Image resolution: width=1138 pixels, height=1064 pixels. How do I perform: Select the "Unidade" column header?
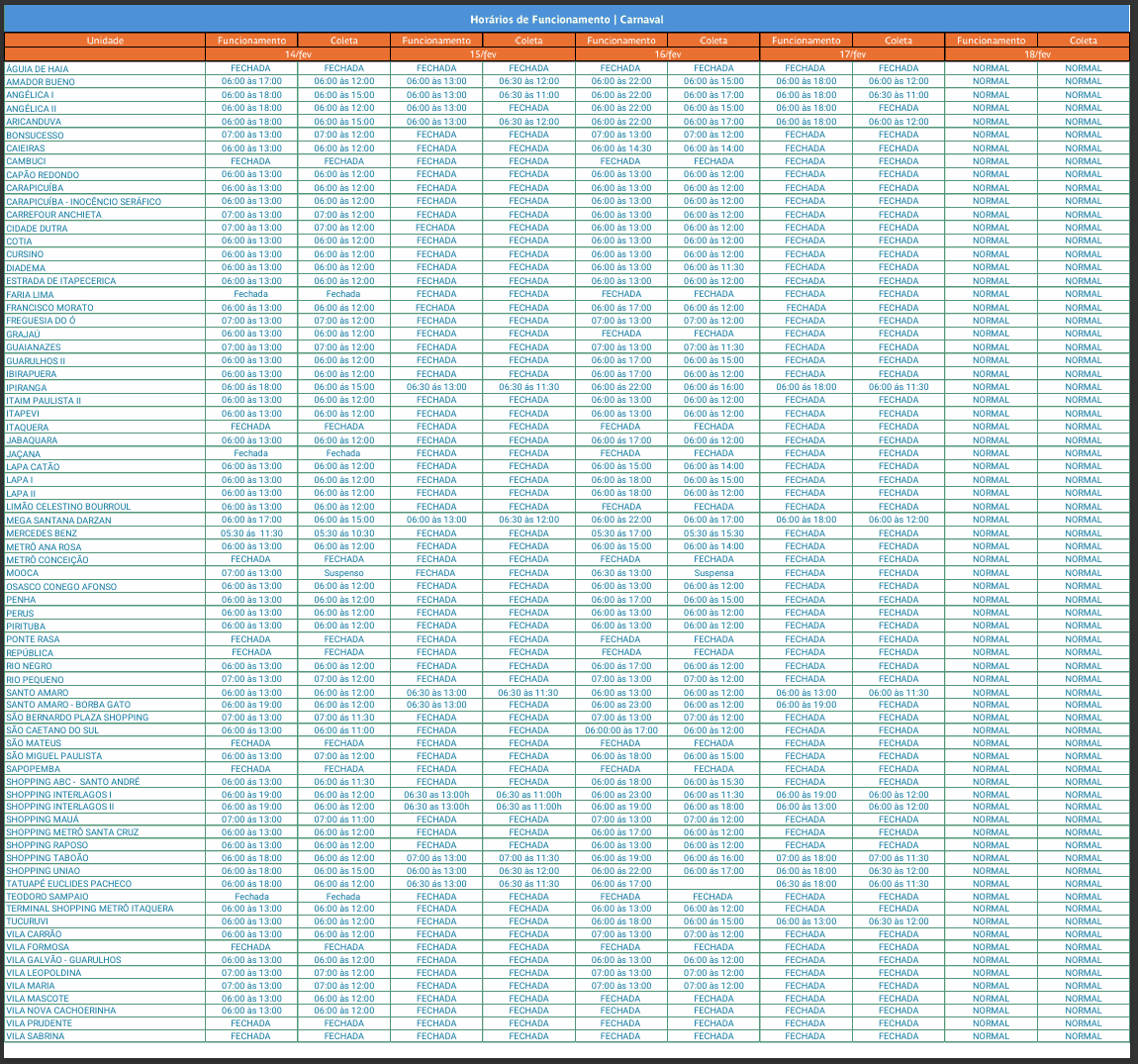point(104,41)
